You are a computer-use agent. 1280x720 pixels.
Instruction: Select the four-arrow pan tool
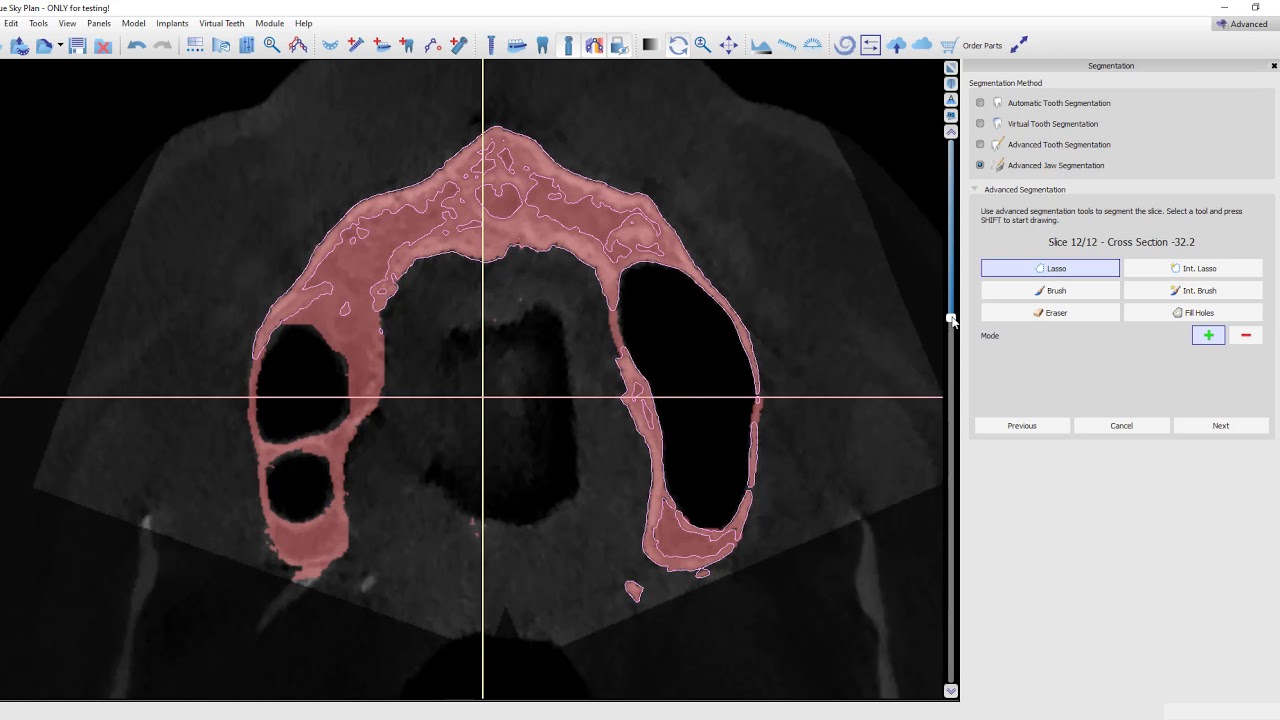tap(729, 45)
